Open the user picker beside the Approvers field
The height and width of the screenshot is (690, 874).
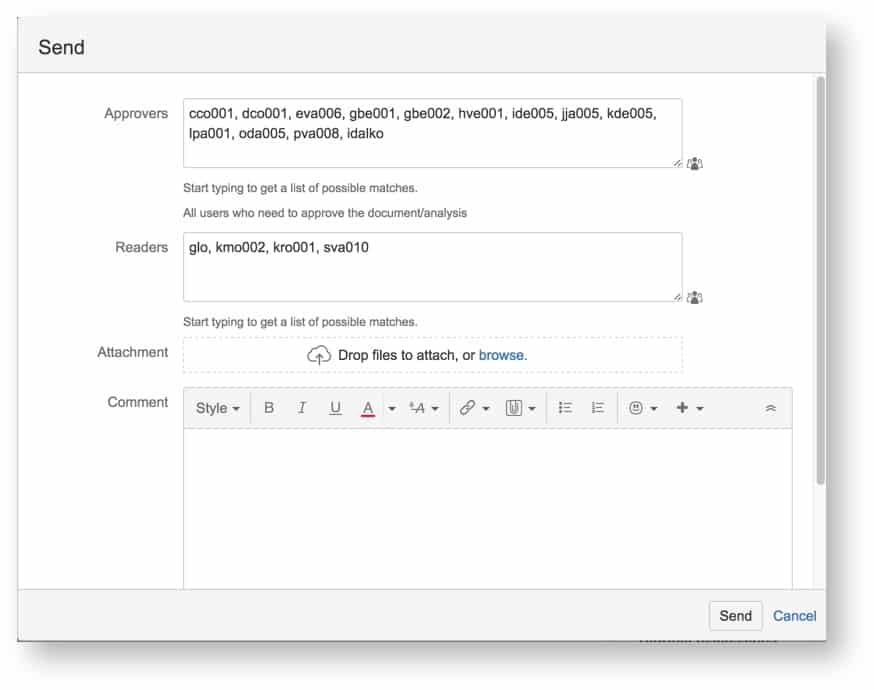point(695,164)
